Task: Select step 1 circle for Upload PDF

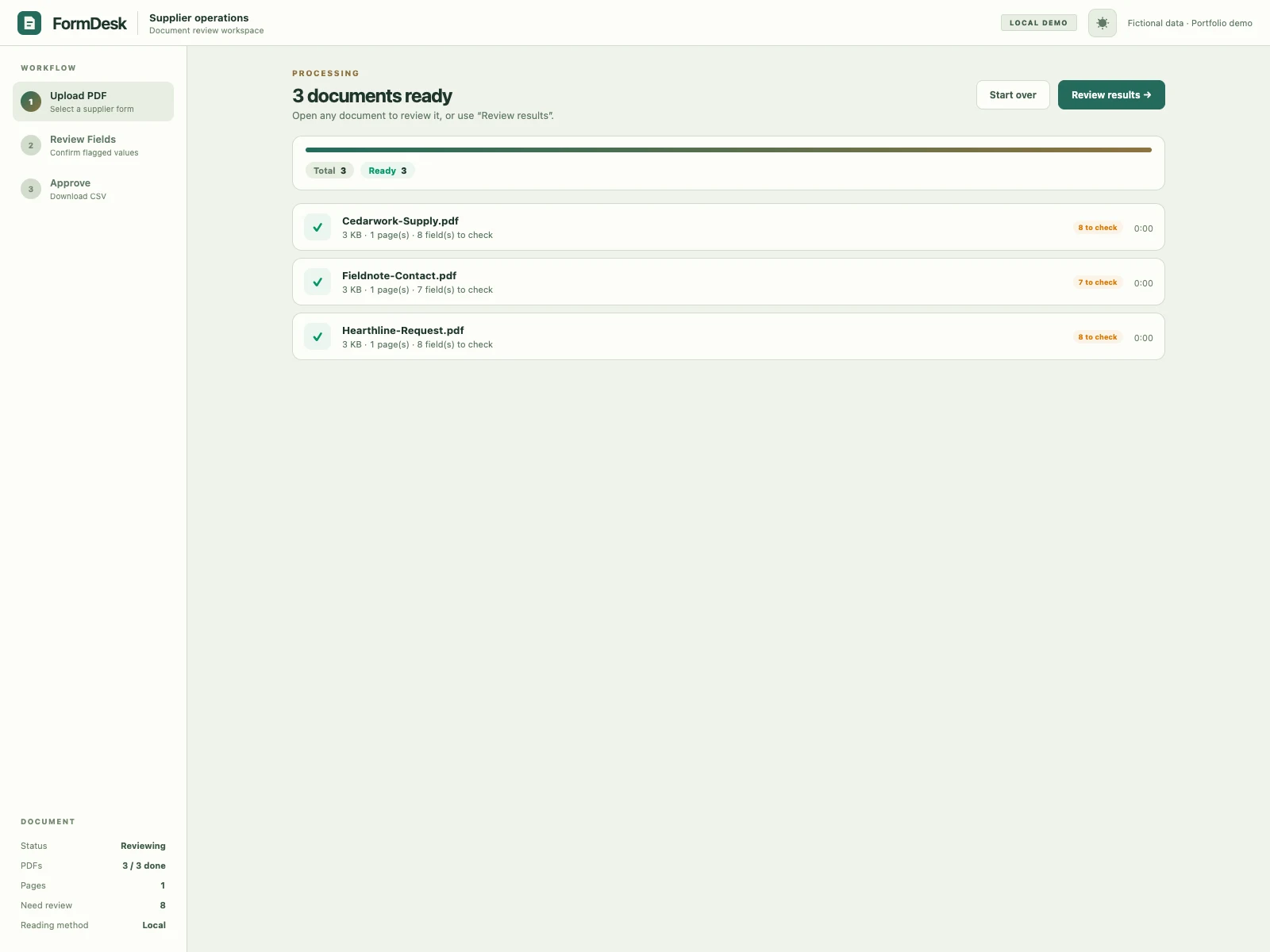Action: [31, 102]
